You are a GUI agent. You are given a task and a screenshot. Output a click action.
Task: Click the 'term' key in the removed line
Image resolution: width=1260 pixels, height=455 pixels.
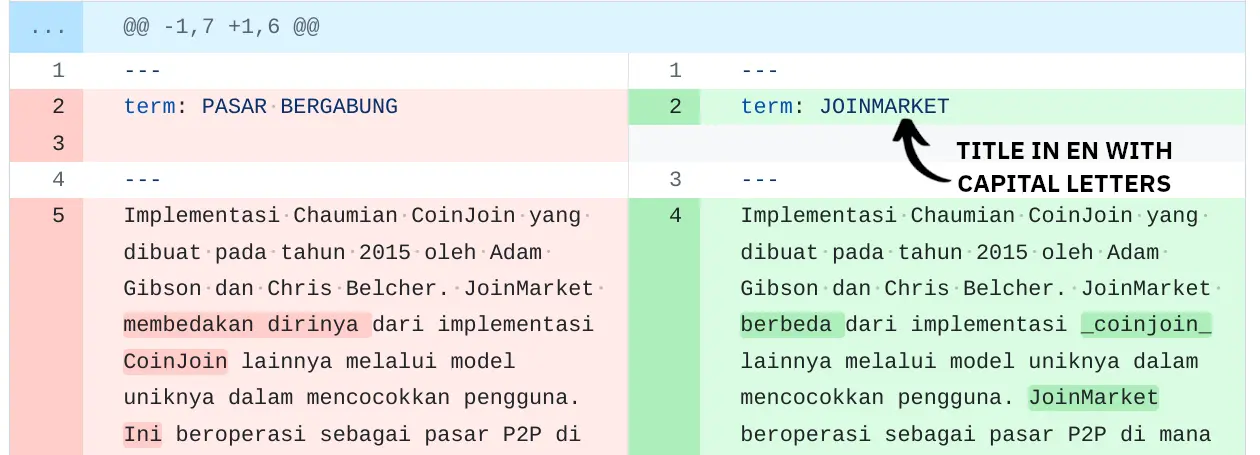[149, 107]
